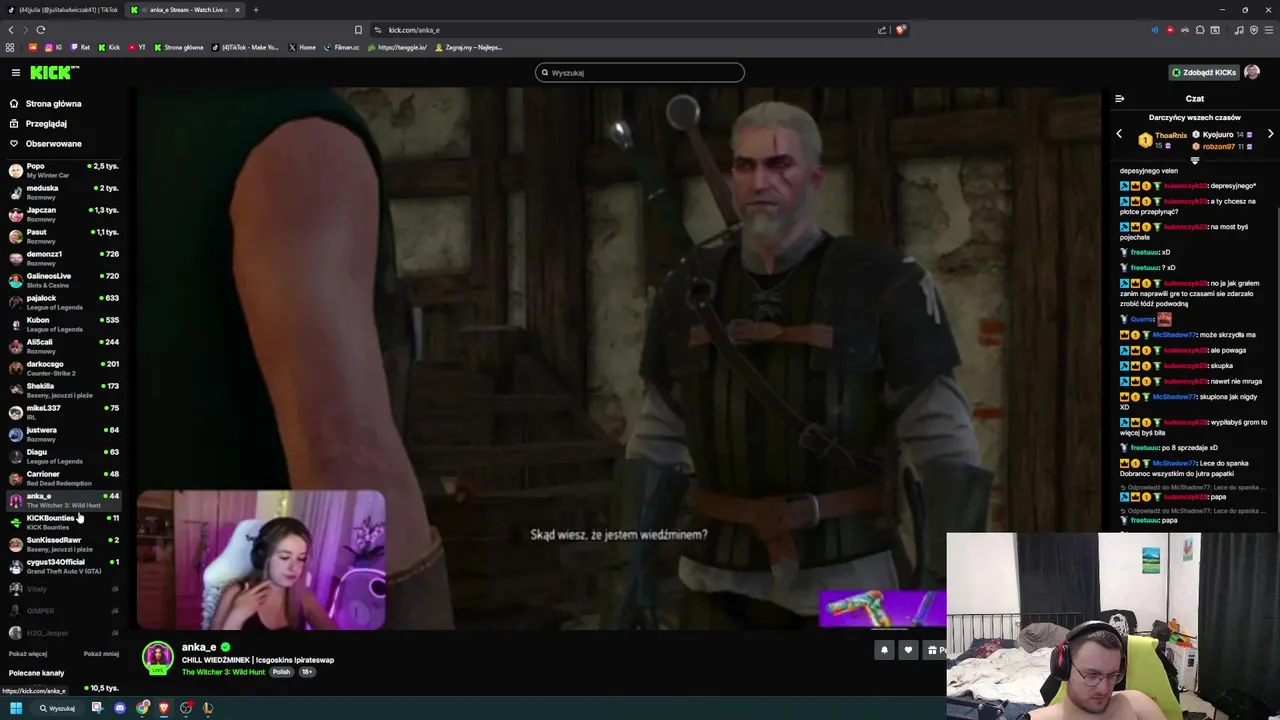The width and height of the screenshot is (1280, 720).
Task: Open channel Diagu in the sidebar
Action: coord(62,456)
